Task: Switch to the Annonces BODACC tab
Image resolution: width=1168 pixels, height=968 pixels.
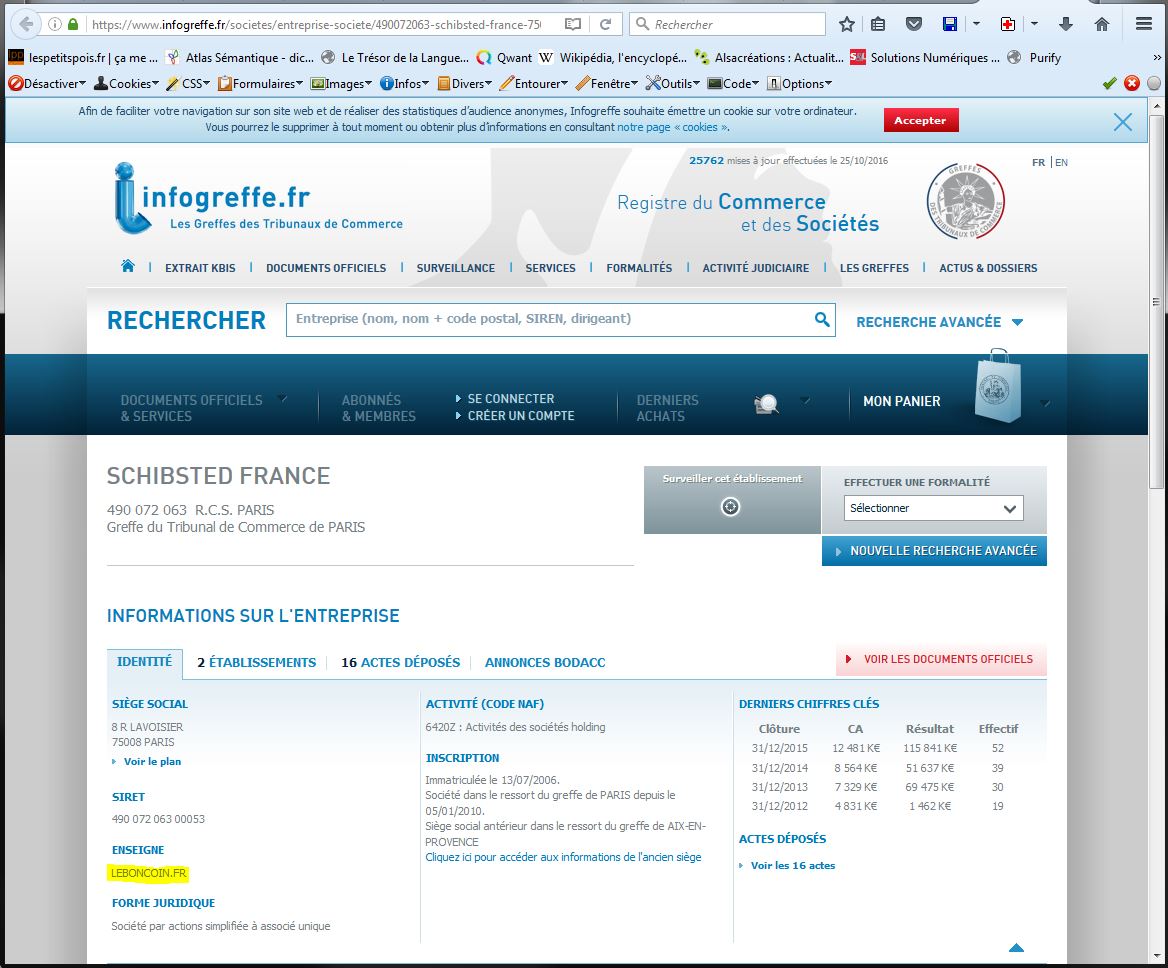Action: 545,662
